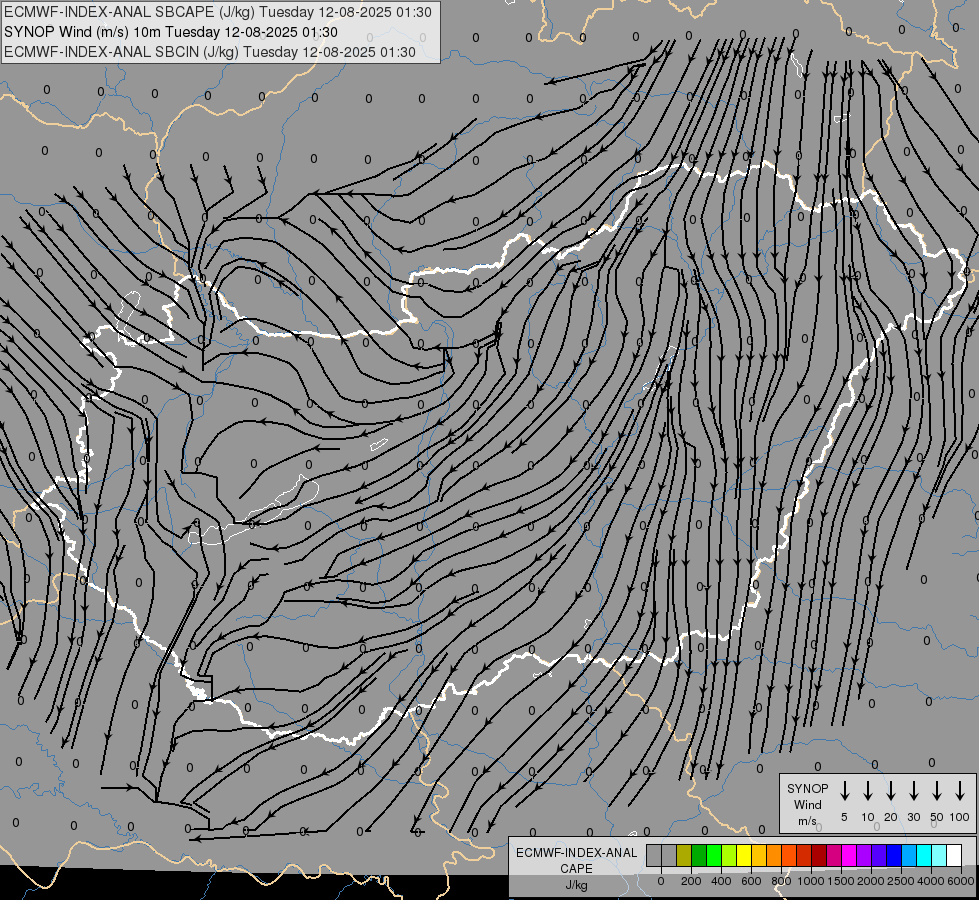The width and height of the screenshot is (979, 900).
Task: Click the 50 m/s wind arrow in legend
Action: tap(937, 791)
